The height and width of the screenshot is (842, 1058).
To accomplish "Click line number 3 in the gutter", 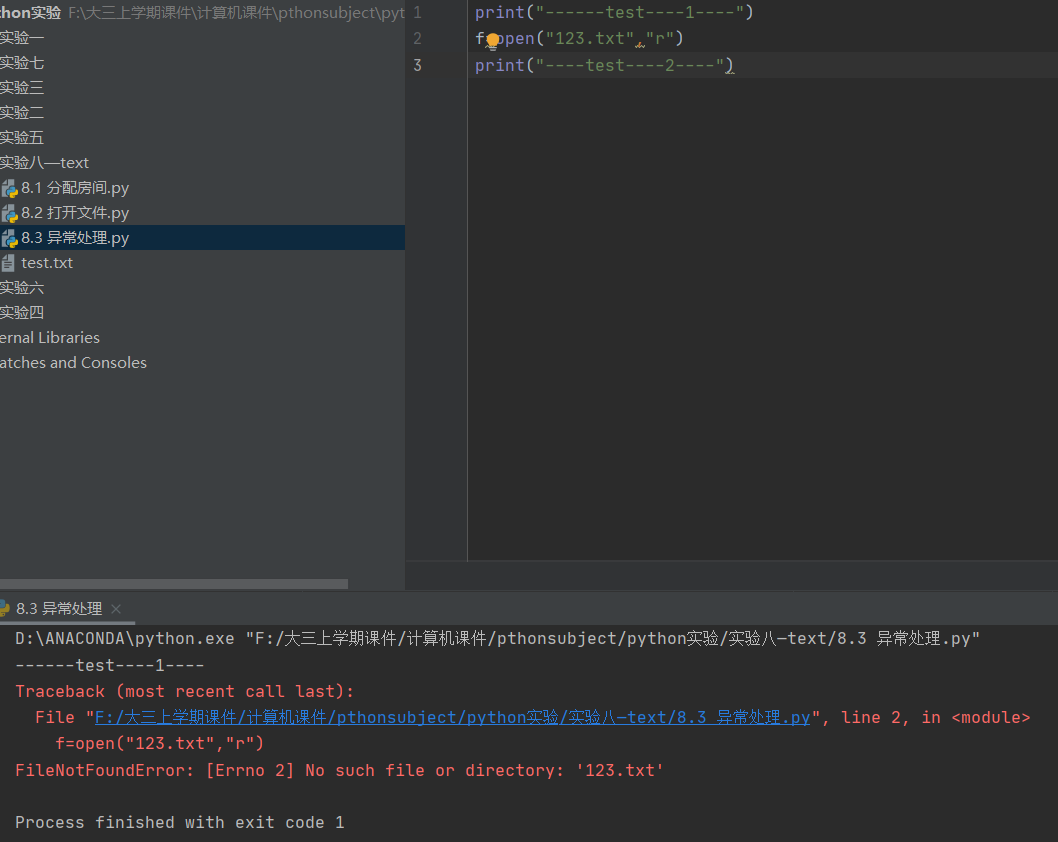I will coord(417,65).
